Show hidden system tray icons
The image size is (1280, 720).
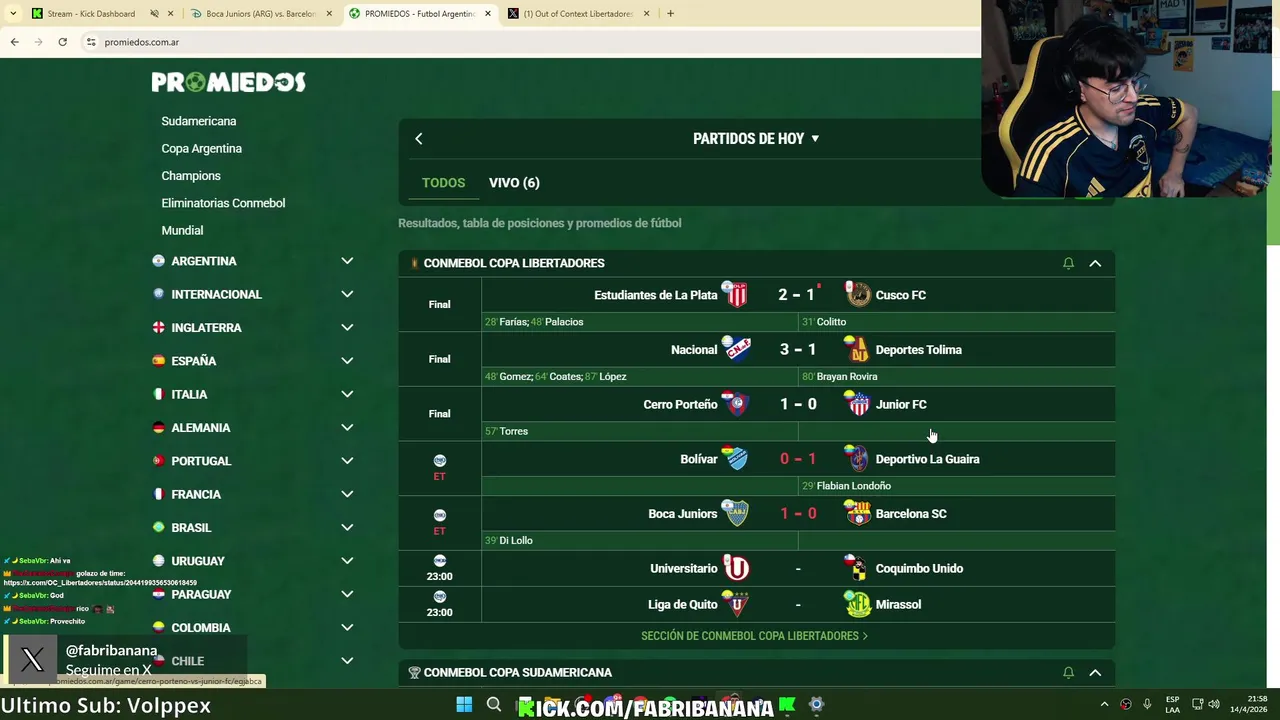coord(1104,705)
